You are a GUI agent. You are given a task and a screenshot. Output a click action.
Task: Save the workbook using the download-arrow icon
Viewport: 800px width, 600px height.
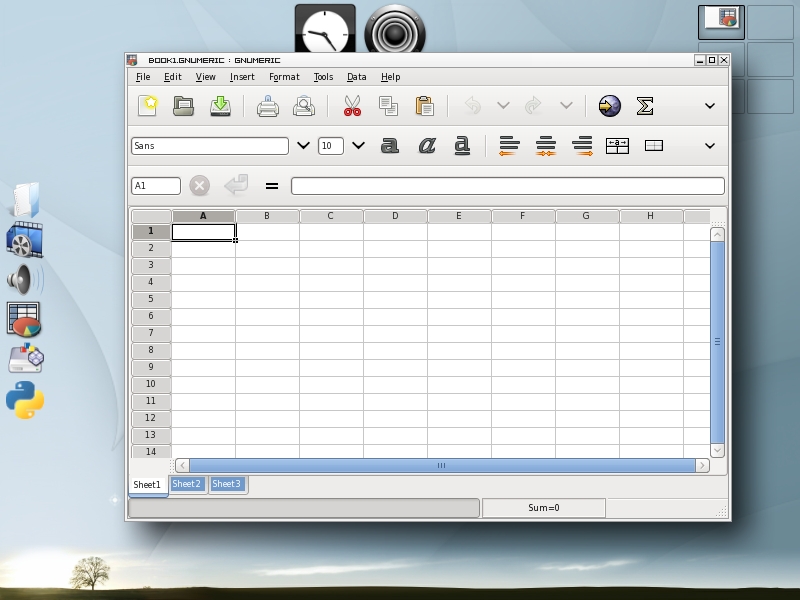coord(220,105)
